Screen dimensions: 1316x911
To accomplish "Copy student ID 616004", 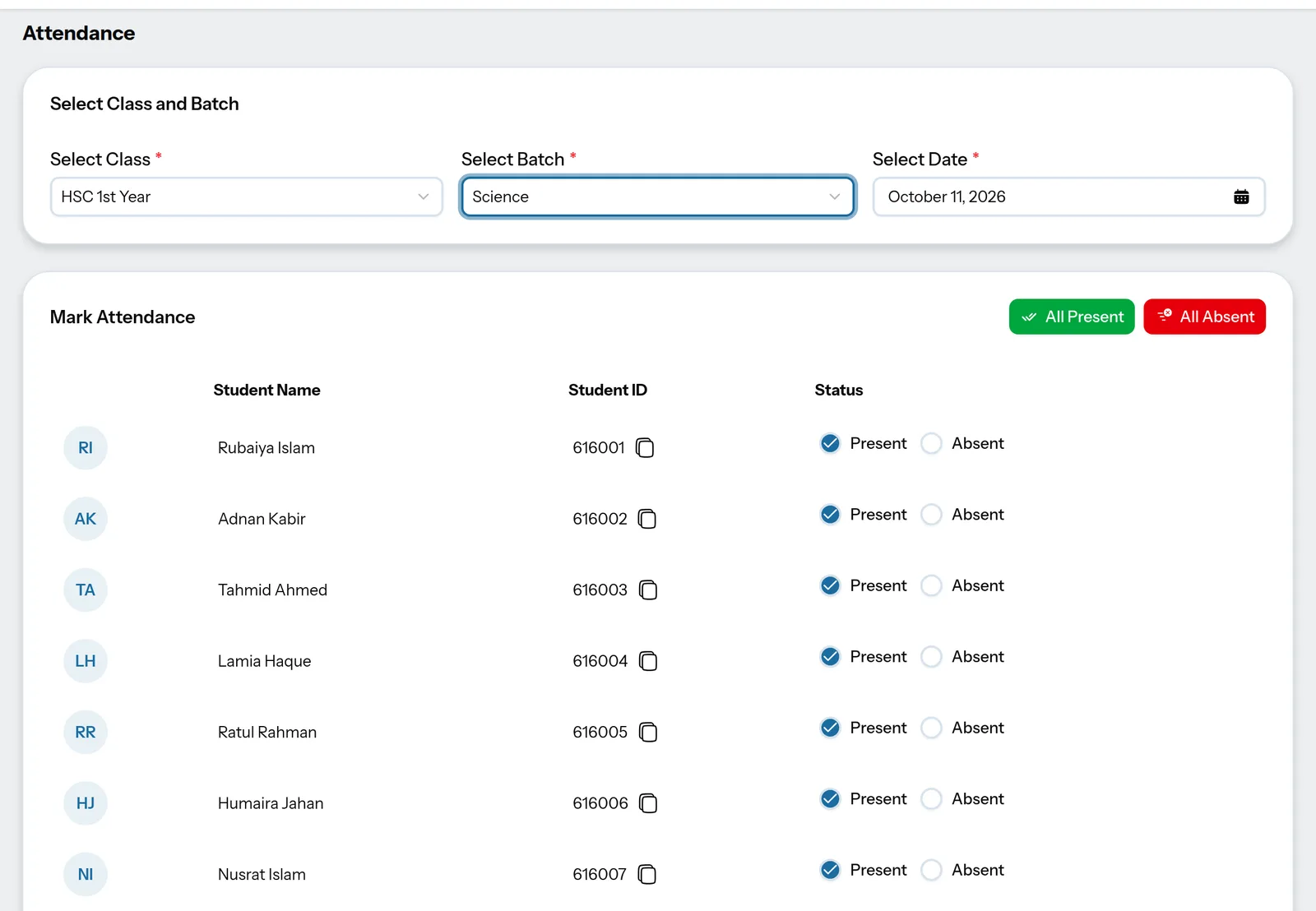I will tap(648, 661).
